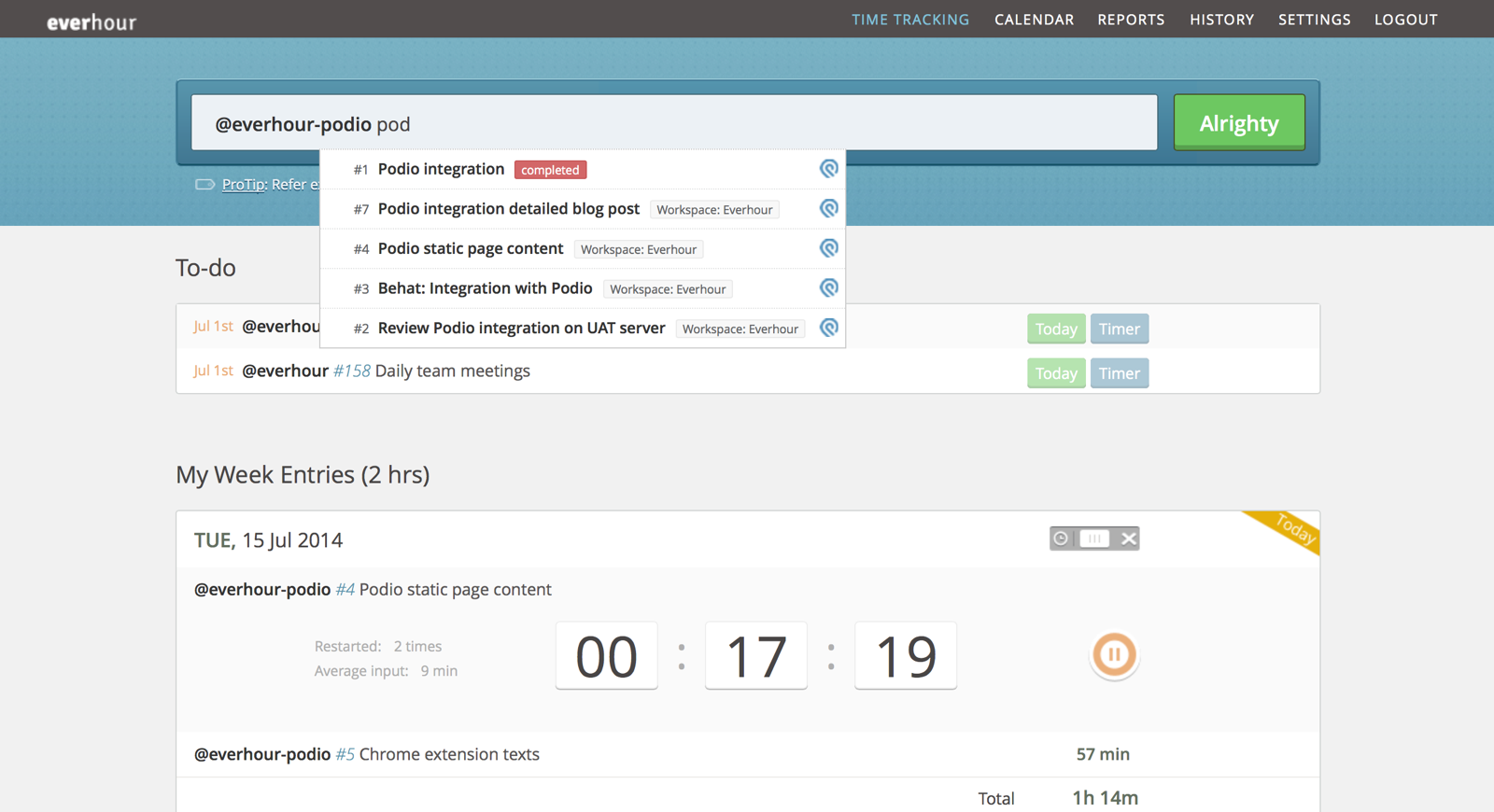Open History in the top navigation
Image resolution: width=1494 pixels, height=812 pixels.
[1221, 20]
